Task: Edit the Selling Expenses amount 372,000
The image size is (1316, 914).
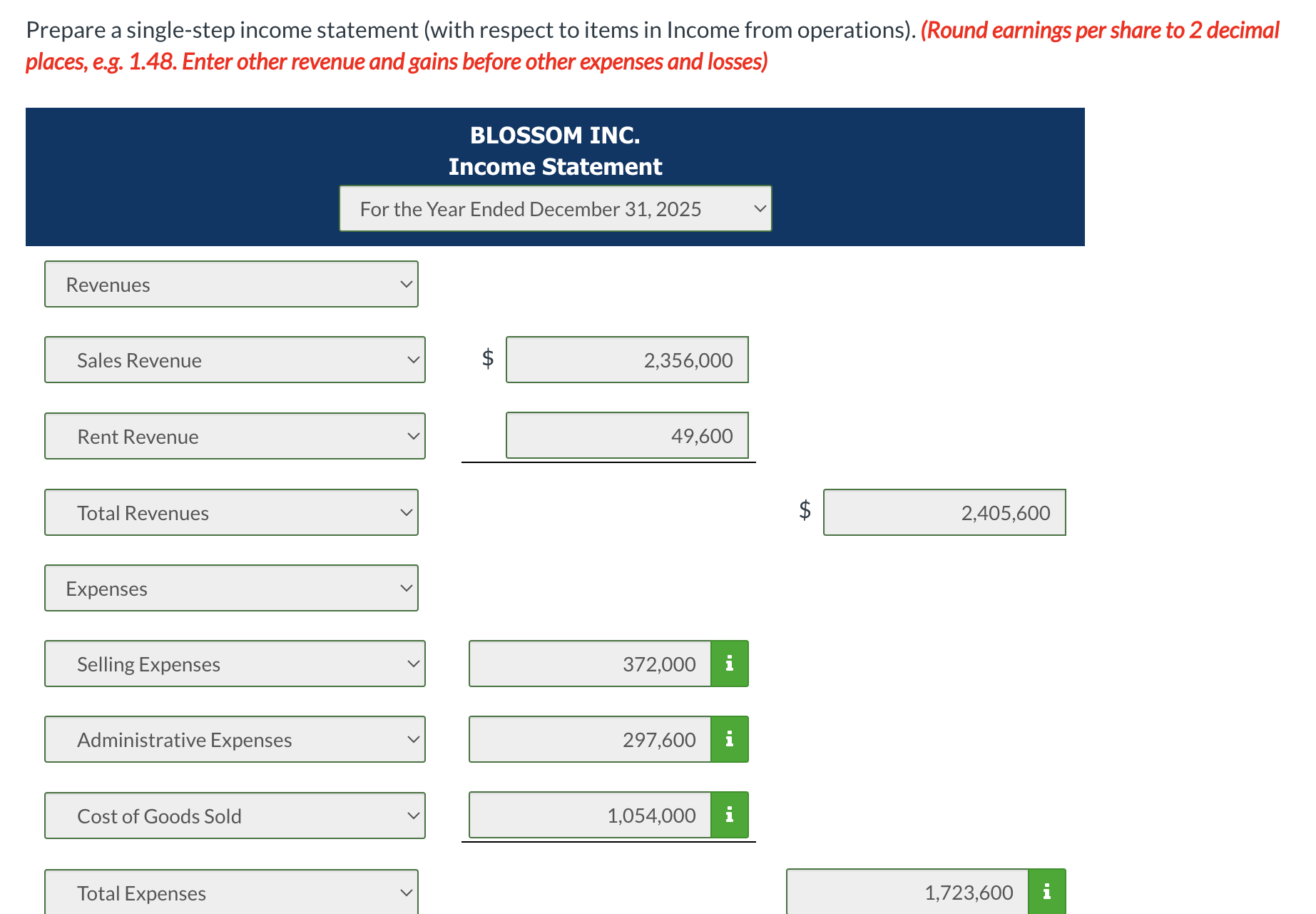Action: [588, 663]
